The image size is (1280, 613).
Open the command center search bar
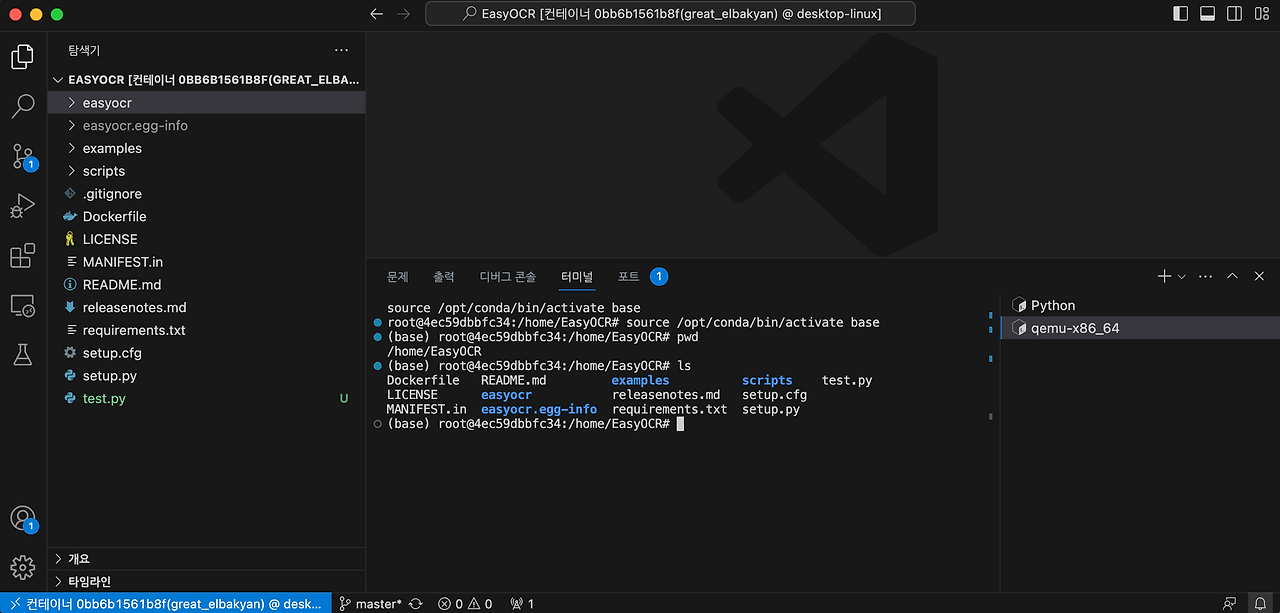pos(669,13)
